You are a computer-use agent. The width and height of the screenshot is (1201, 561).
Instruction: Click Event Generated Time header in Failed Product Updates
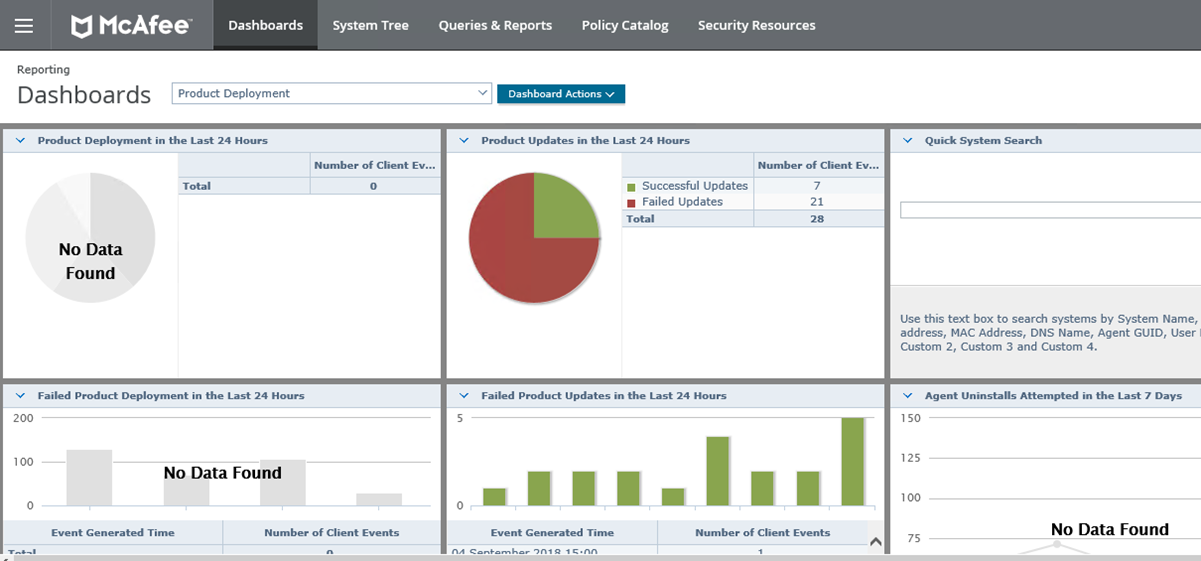pyautogui.click(x=552, y=533)
